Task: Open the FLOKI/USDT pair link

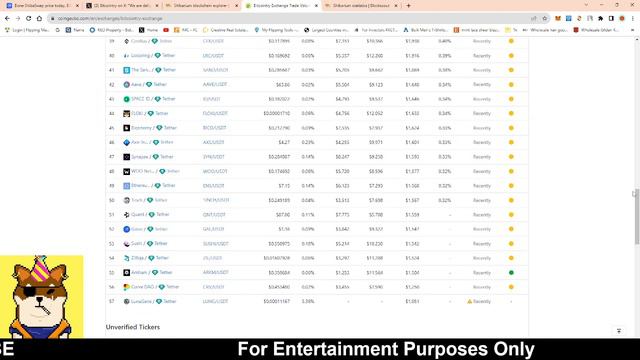Action: tap(215, 113)
